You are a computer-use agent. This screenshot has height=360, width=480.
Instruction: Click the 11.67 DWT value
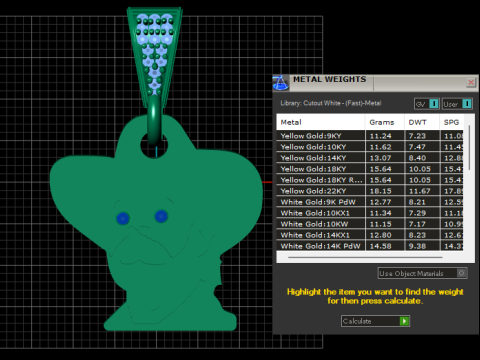(x=420, y=191)
